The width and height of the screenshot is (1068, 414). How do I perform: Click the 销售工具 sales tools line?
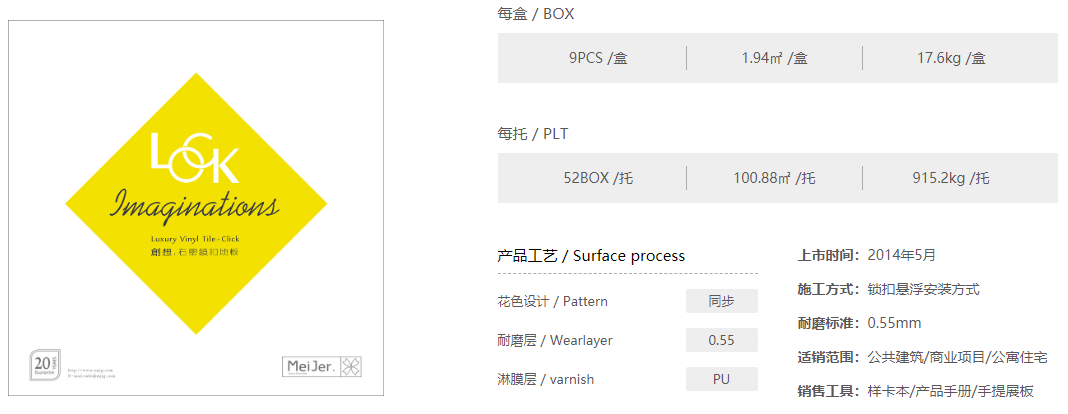pos(915,391)
